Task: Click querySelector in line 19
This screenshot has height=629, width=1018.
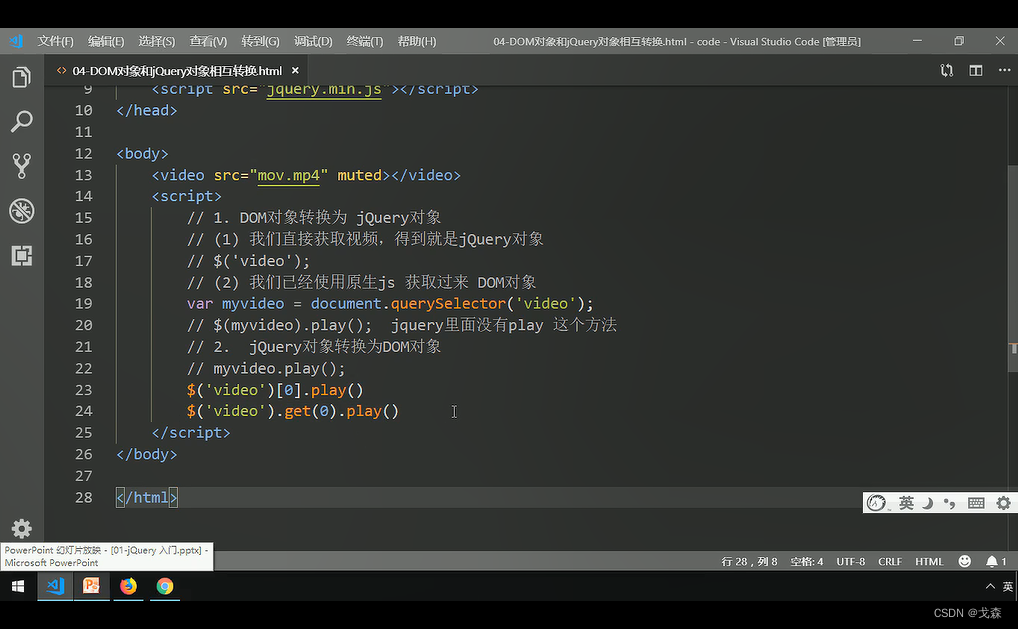Action: [449, 304]
